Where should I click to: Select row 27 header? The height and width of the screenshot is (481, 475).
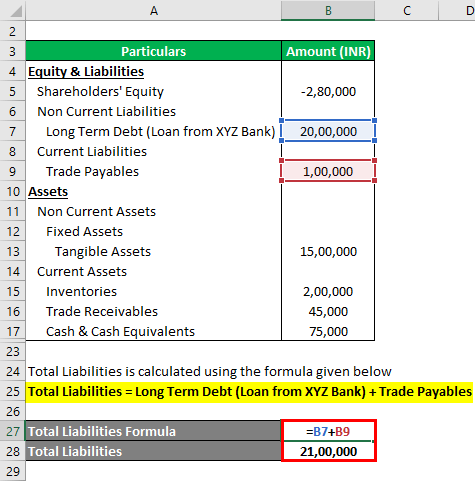pos(13,431)
